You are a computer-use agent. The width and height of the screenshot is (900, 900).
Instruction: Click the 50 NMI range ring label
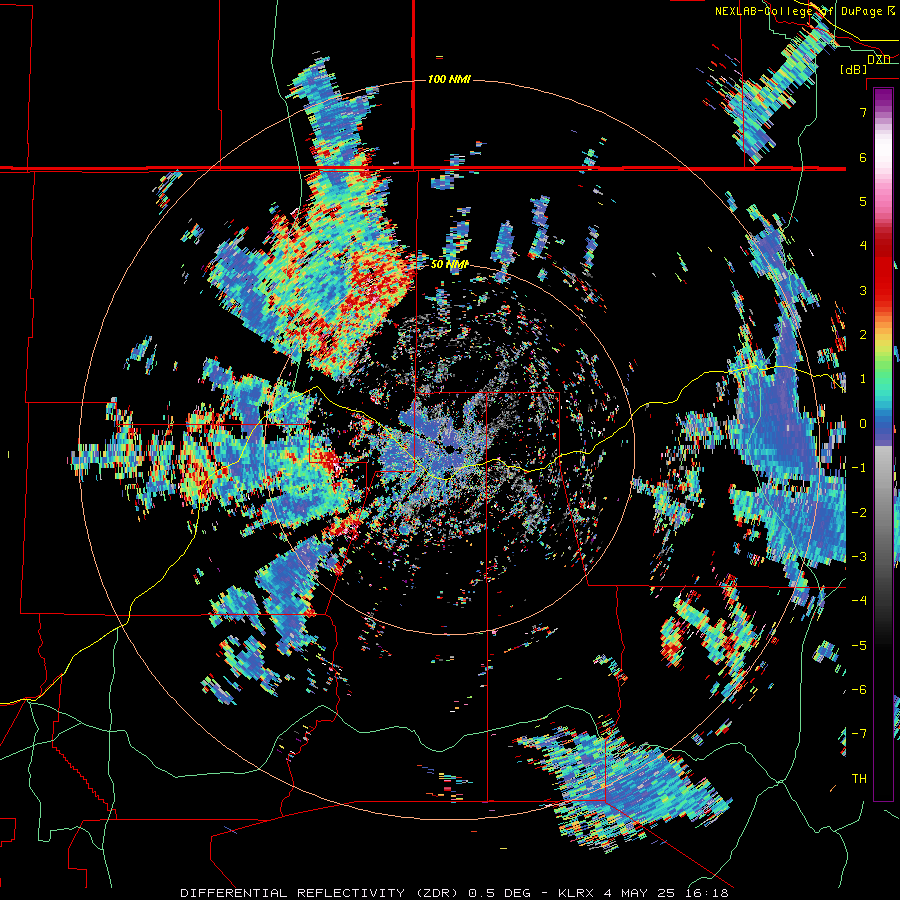tap(449, 264)
